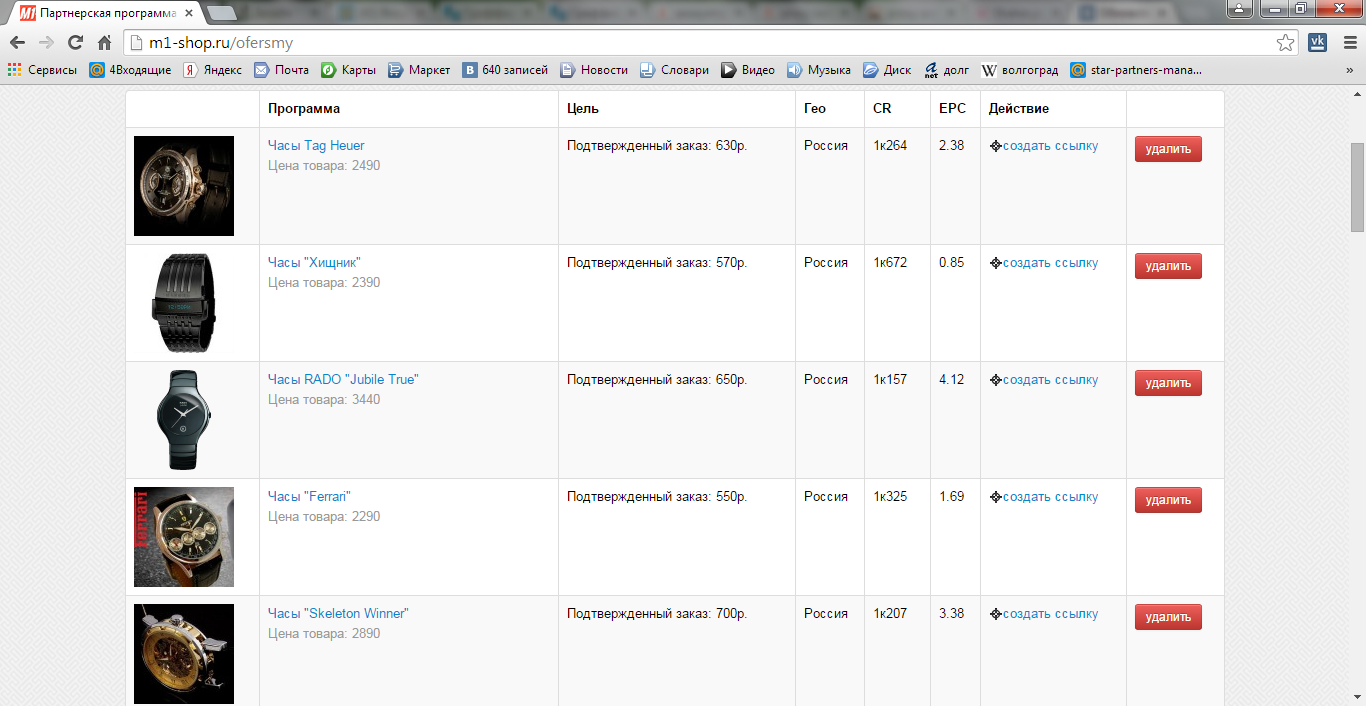Delete the RADO Jubile True offer
This screenshot has height=706, width=1366.
(x=1168, y=383)
